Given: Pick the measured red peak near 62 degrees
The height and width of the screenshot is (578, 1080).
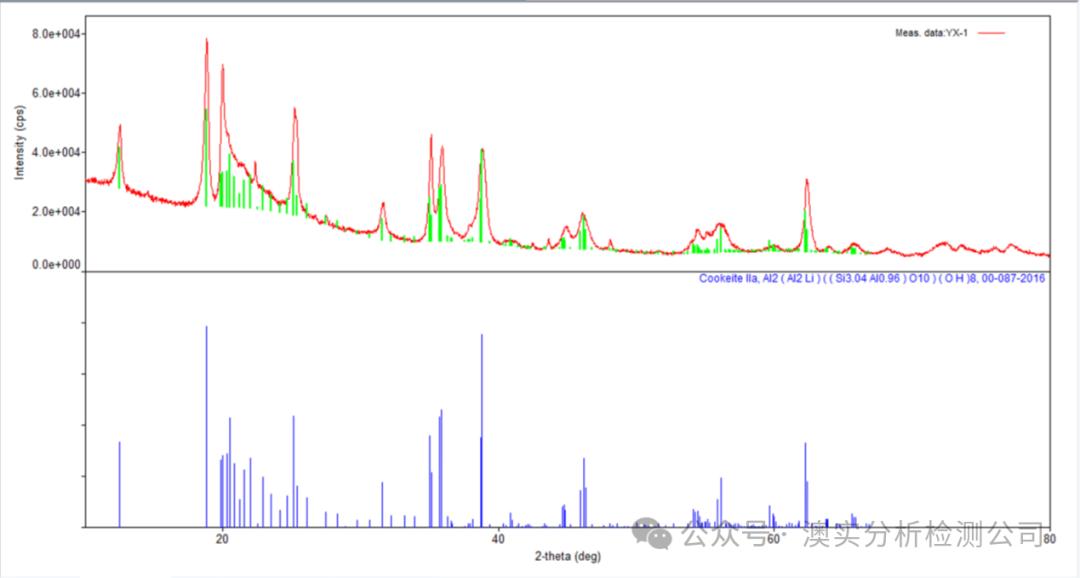Looking at the screenshot, I should point(806,181).
